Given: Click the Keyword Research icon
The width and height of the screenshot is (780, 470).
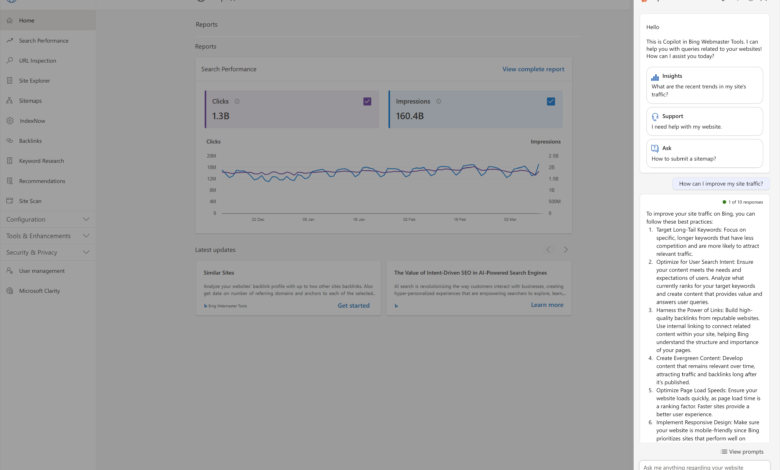Looking at the screenshot, I should pyautogui.click(x=9, y=161).
